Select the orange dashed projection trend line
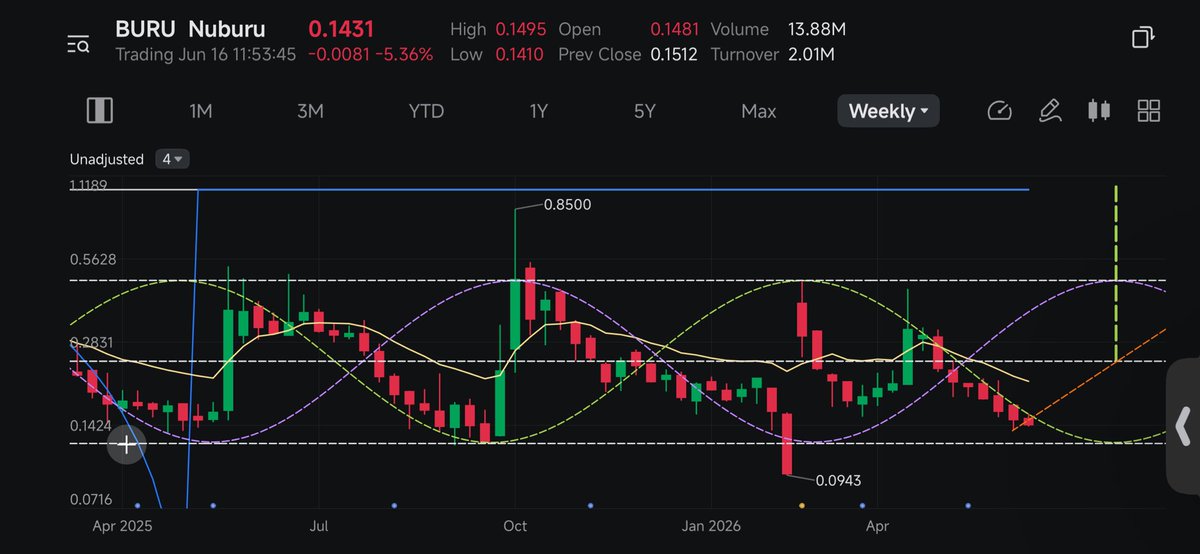This screenshot has width=1200, height=554. (x=1090, y=379)
